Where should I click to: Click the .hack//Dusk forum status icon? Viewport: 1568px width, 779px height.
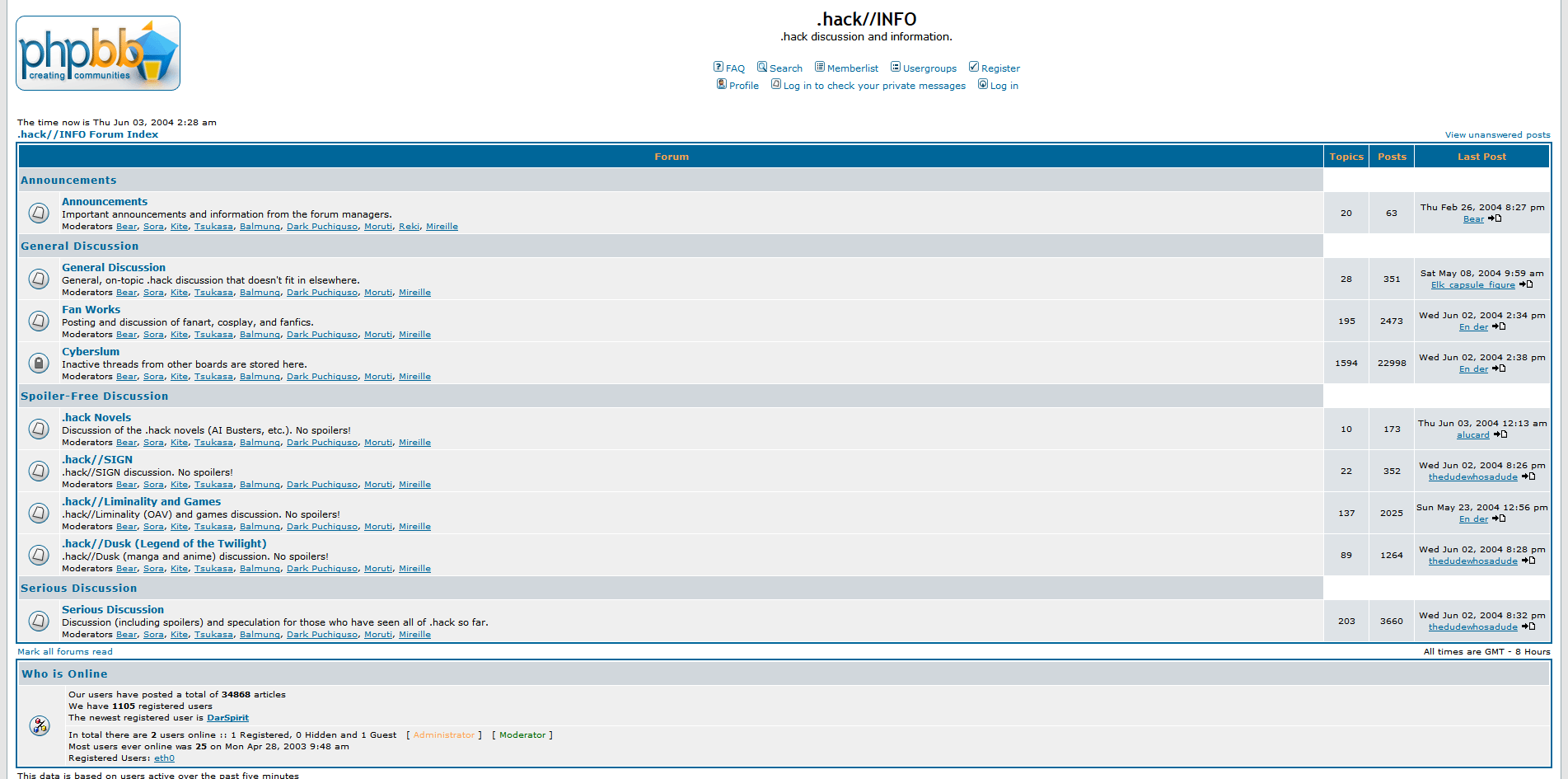coord(39,556)
